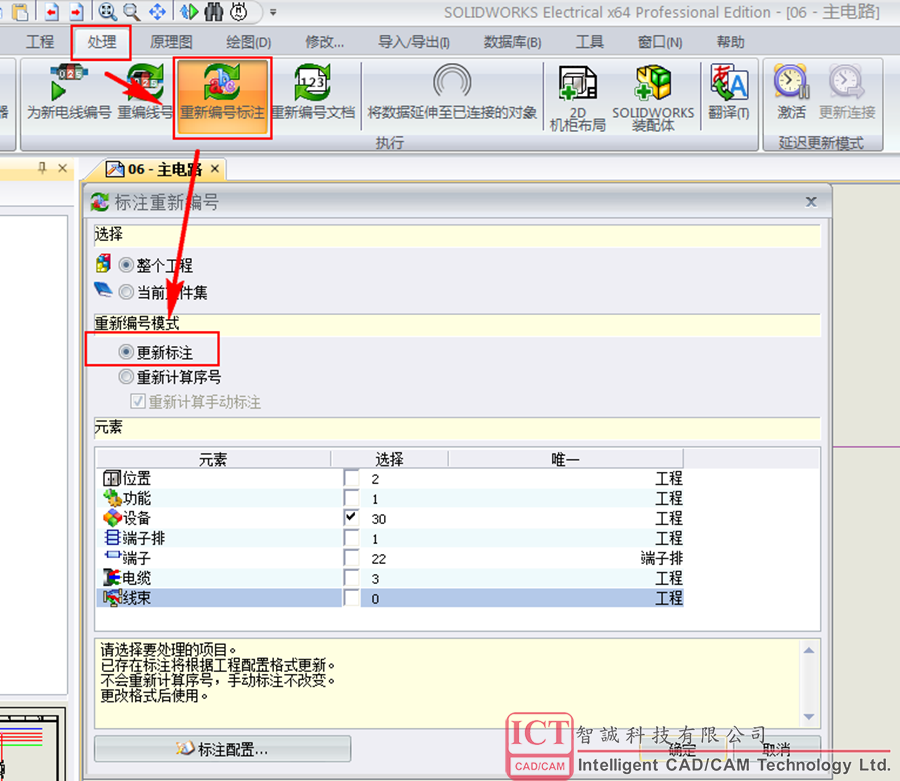Click the zoom window magnifier icon
Viewport: 900px width, 781px height.
131,11
